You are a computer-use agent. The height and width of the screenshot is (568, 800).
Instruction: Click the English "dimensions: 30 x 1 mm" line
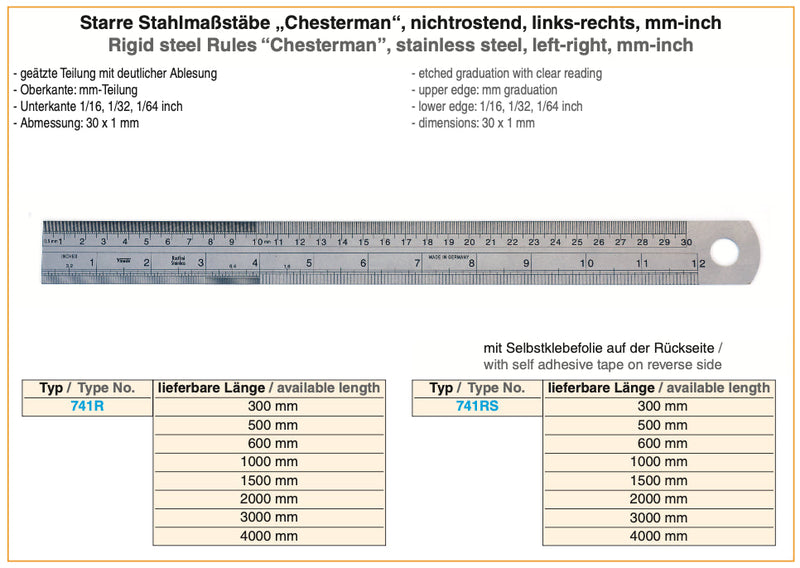point(473,123)
